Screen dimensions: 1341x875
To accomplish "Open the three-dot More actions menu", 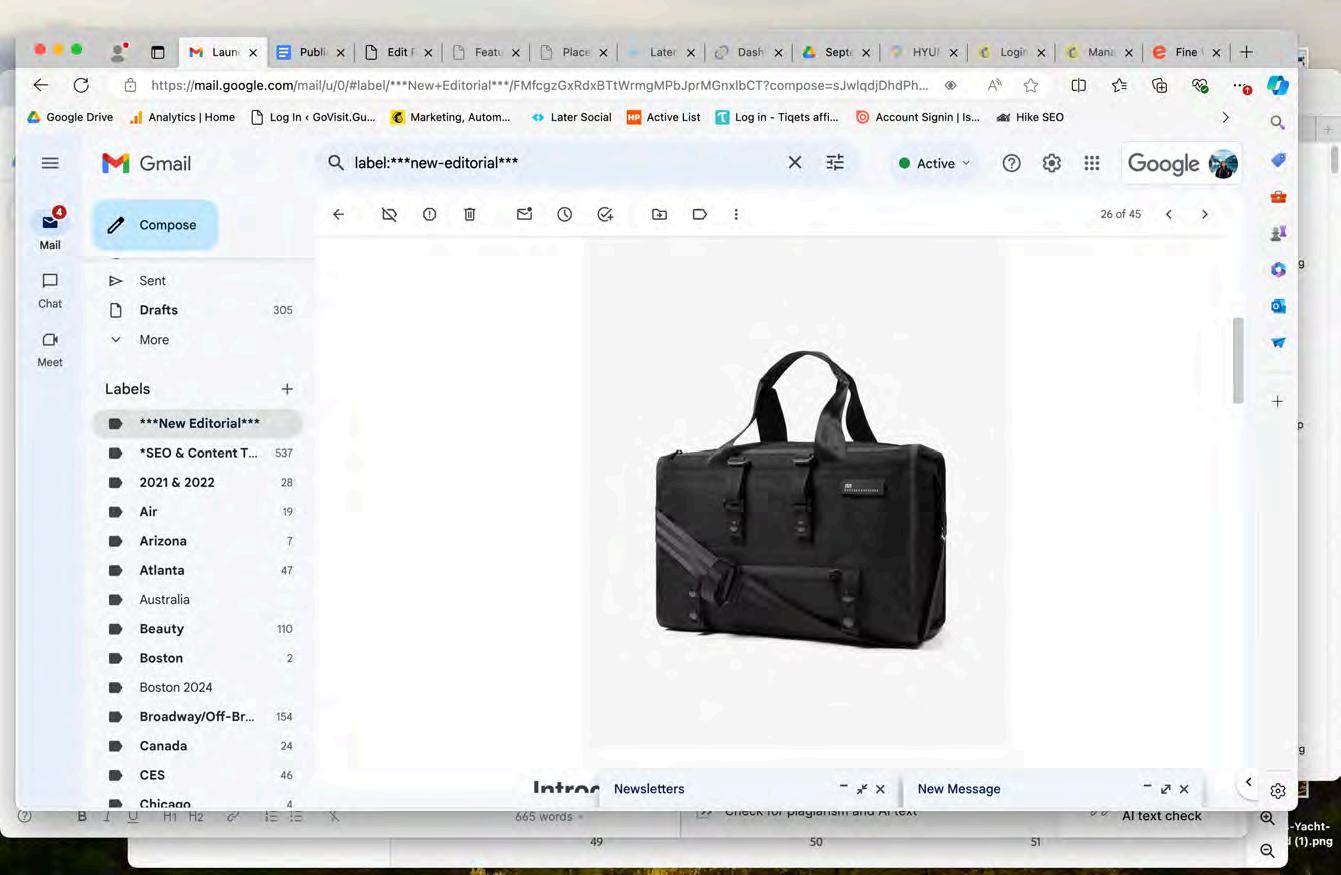I will click(x=736, y=214).
